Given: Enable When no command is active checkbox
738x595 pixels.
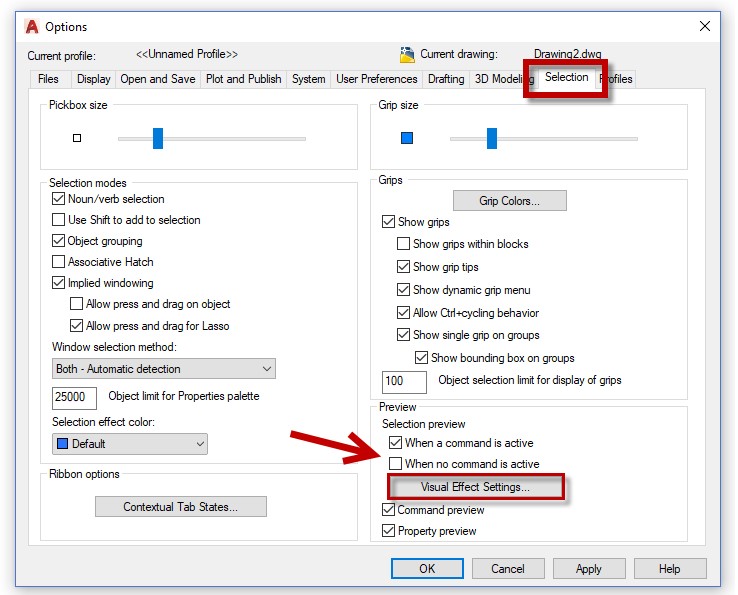Looking at the screenshot, I should [395, 464].
